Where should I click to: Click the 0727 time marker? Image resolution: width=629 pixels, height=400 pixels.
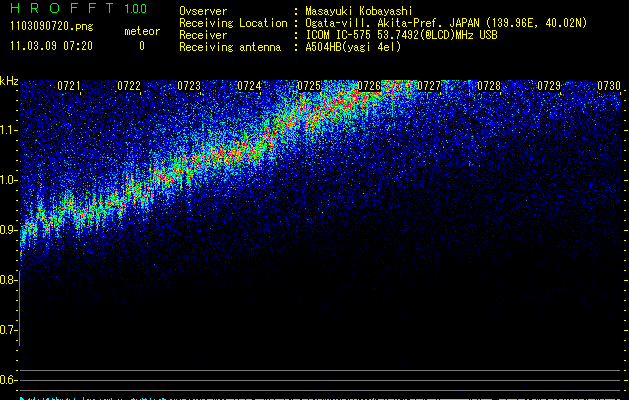pyautogui.click(x=429, y=86)
